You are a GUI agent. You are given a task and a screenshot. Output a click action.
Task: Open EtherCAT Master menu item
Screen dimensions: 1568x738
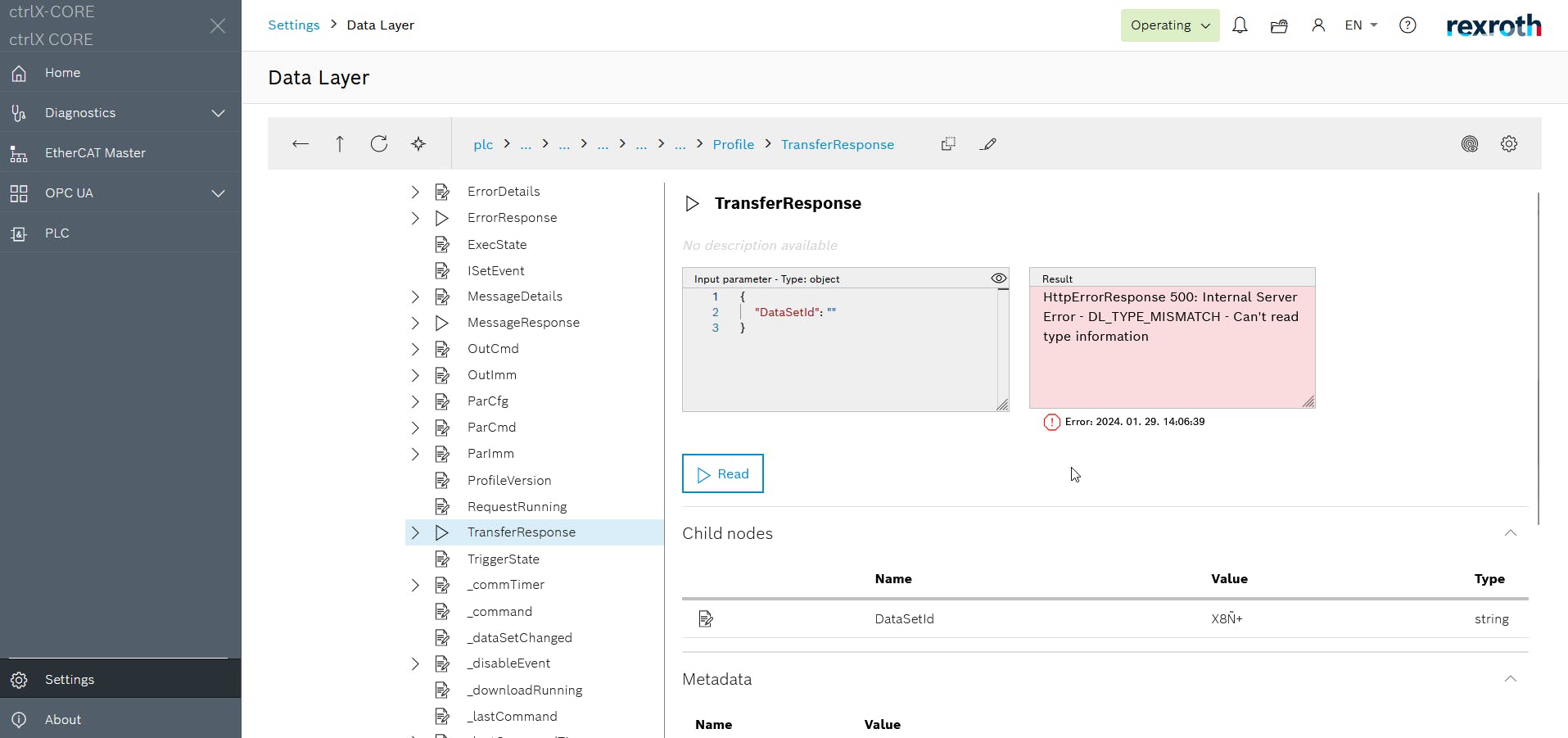[x=120, y=153]
